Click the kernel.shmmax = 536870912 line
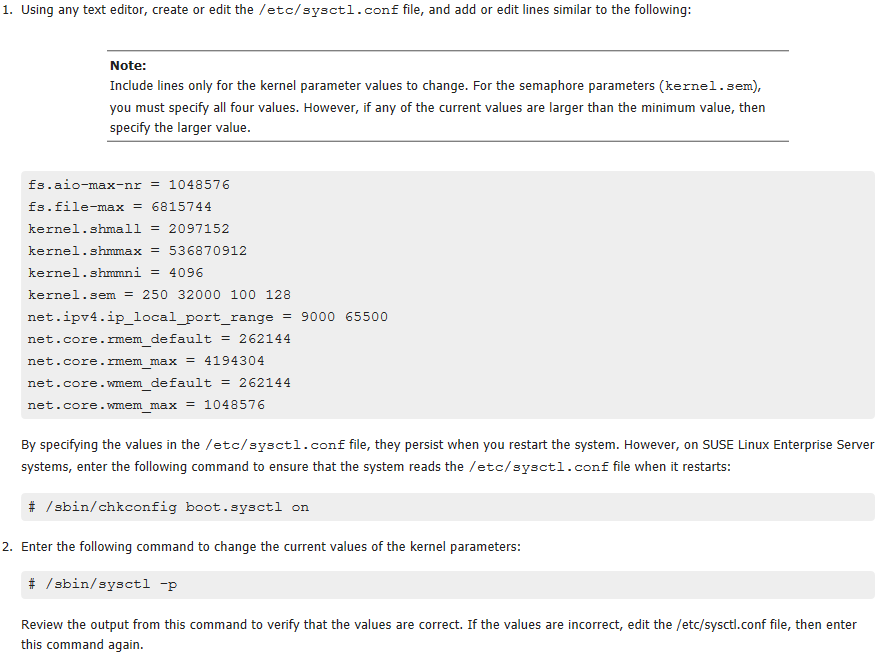Viewport: 880px width, 660px height. pyautogui.click(x=137, y=251)
